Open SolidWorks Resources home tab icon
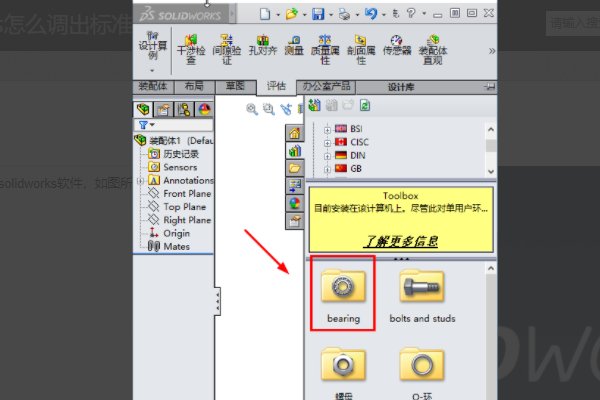 click(295, 134)
